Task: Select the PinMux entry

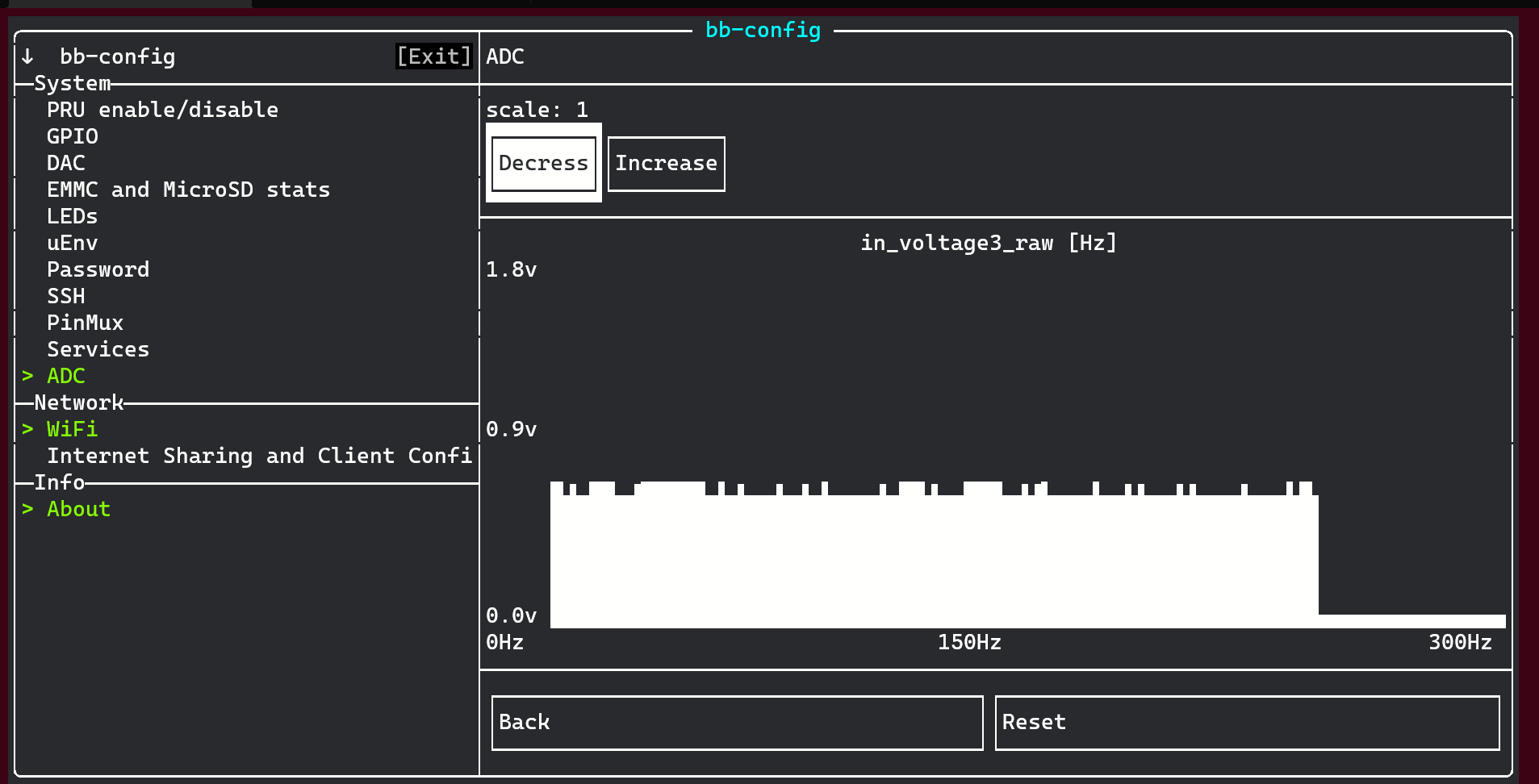Action: 85,323
